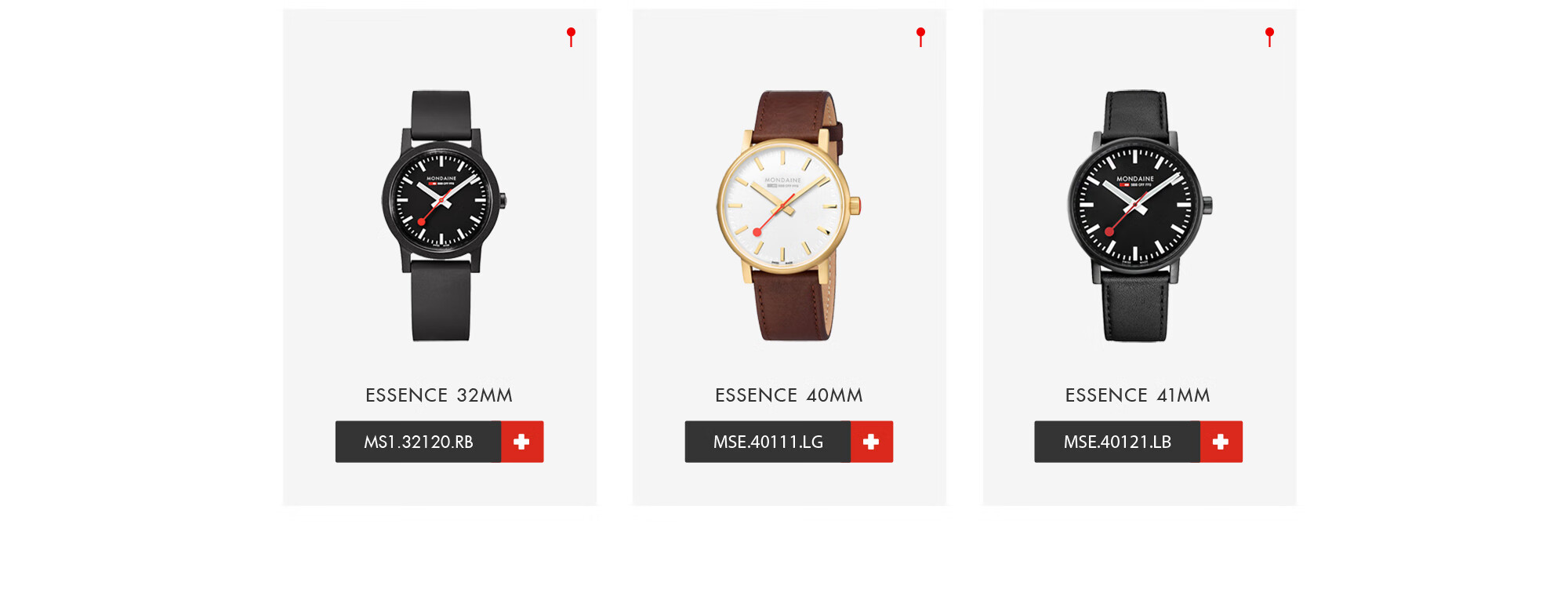Click the Swiss cross icon beside MS1.32120.RB
The width and height of the screenshot is (1568, 615).
tap(522, 442)
